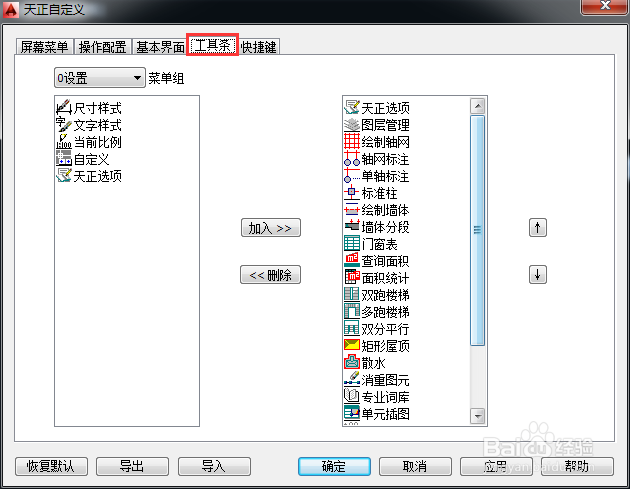Screen dimensions: 630x489
Task: Click the 天正选项 icon in left list
Action: [63, 176]
